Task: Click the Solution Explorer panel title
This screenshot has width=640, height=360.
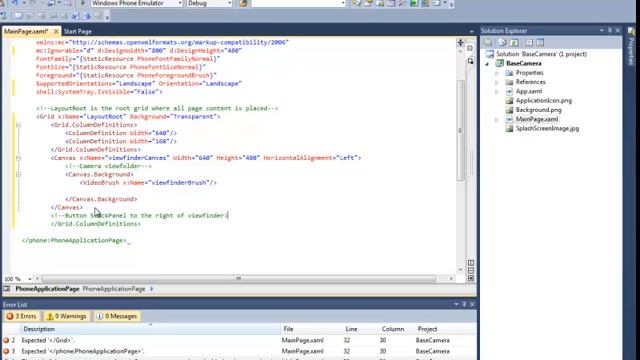Action: [x=504, y=31]
